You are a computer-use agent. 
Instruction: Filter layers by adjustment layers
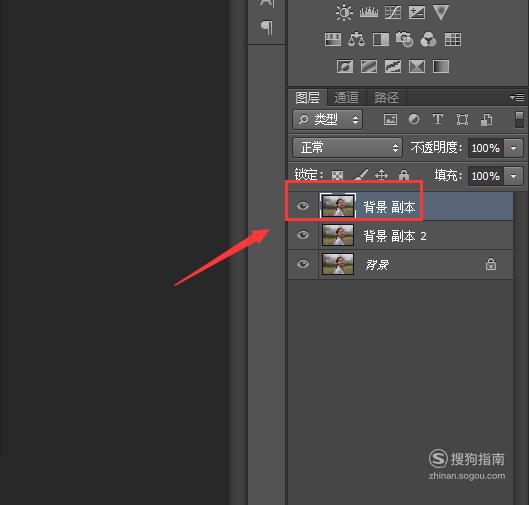414,119
